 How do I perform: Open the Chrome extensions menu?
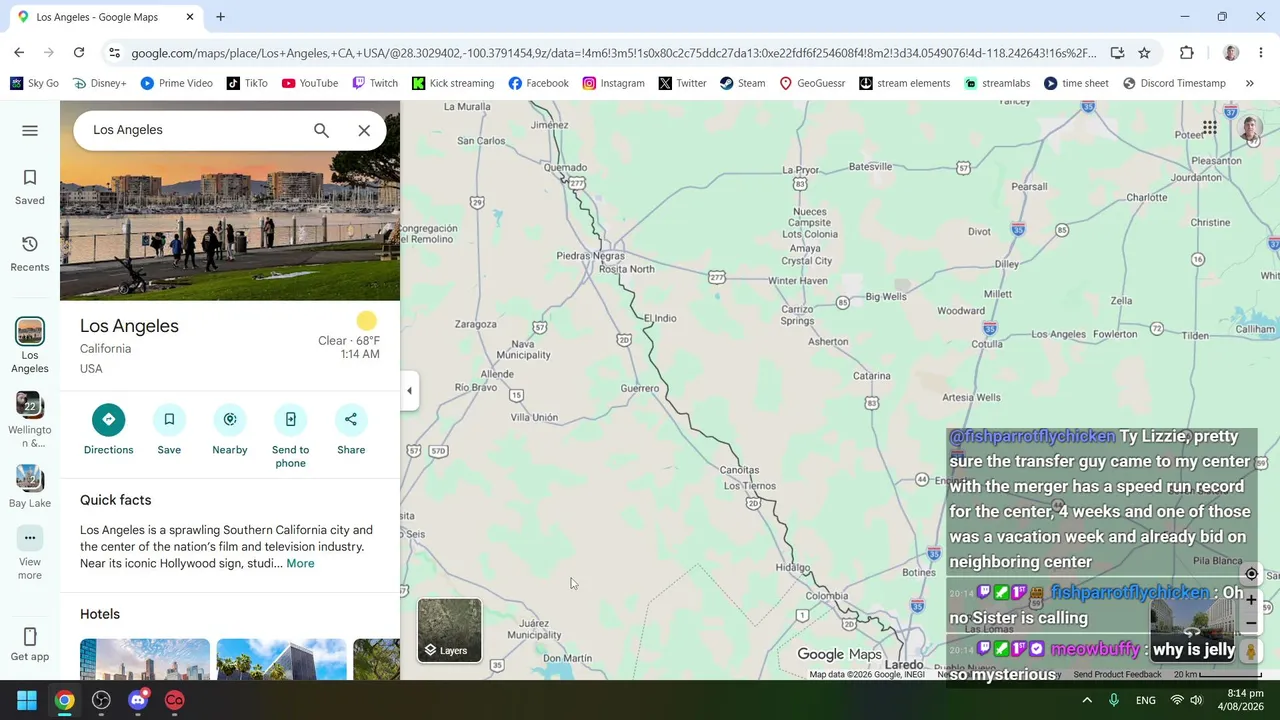click(x=1187, y=53)
